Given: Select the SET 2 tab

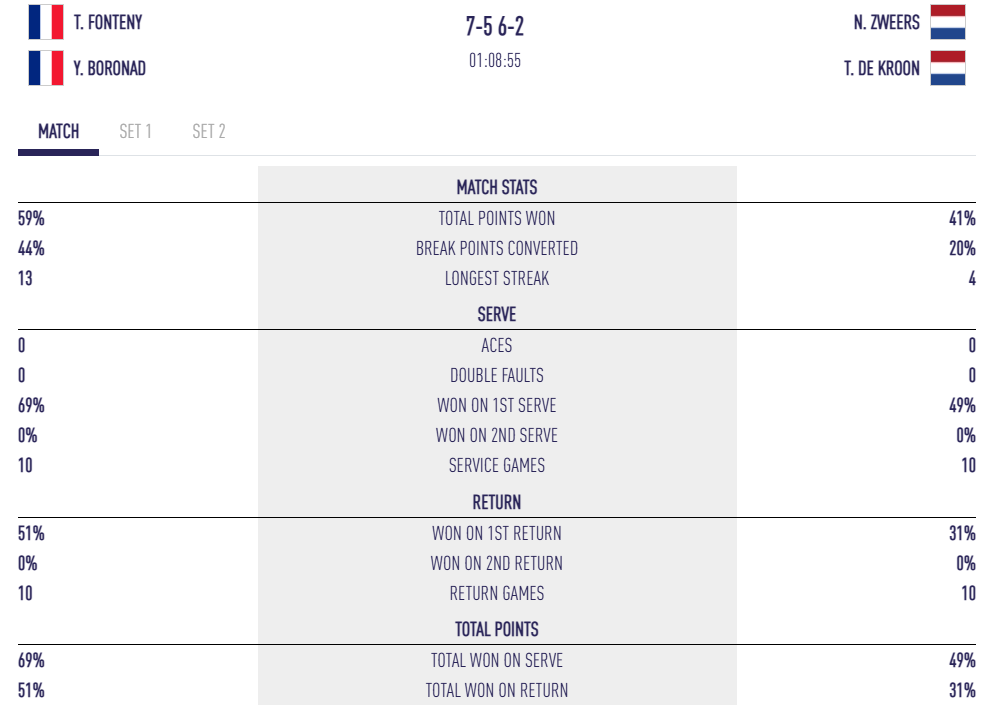Looking at the screenshot, I should pyautogui.click(x=208, y=132).
